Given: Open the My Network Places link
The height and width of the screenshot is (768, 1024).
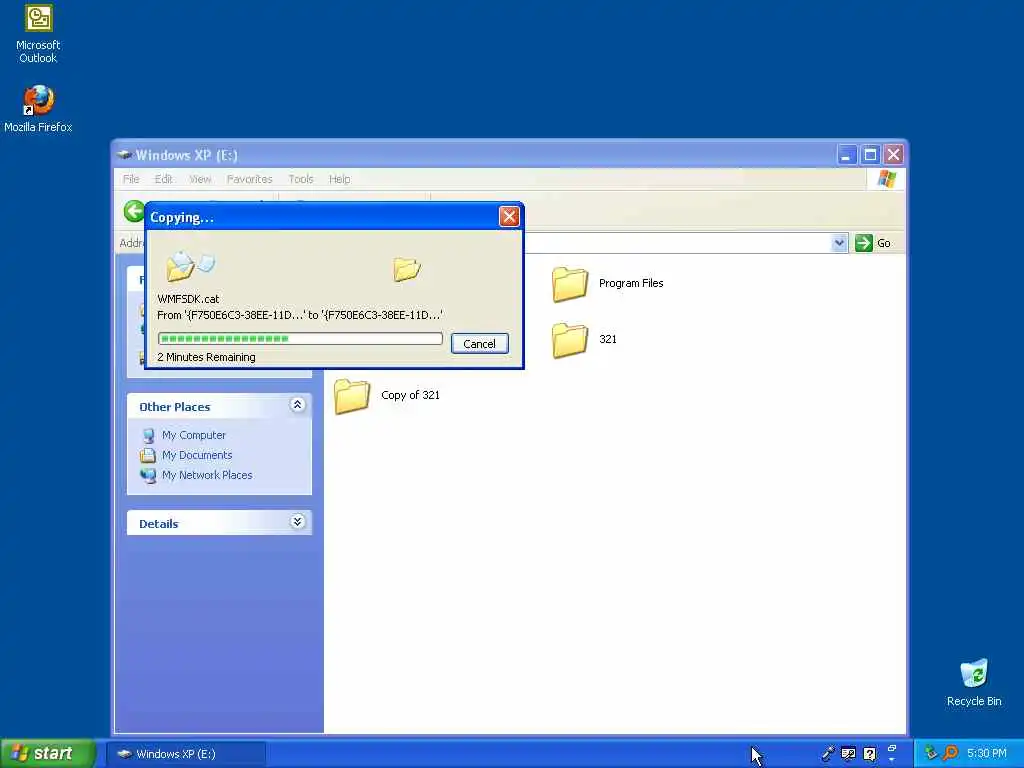Looking at the screenshot, I should tap(207, 475).
